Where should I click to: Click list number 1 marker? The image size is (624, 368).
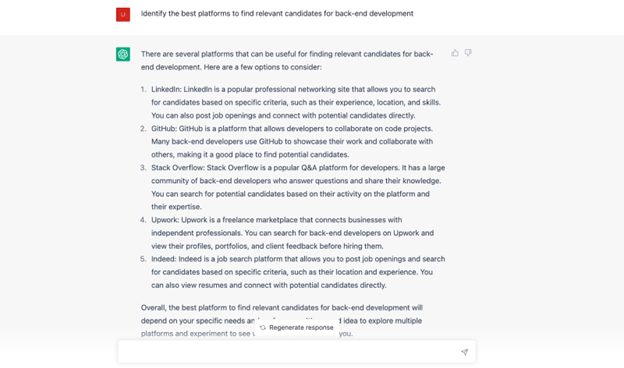click(x=144, y=90)
